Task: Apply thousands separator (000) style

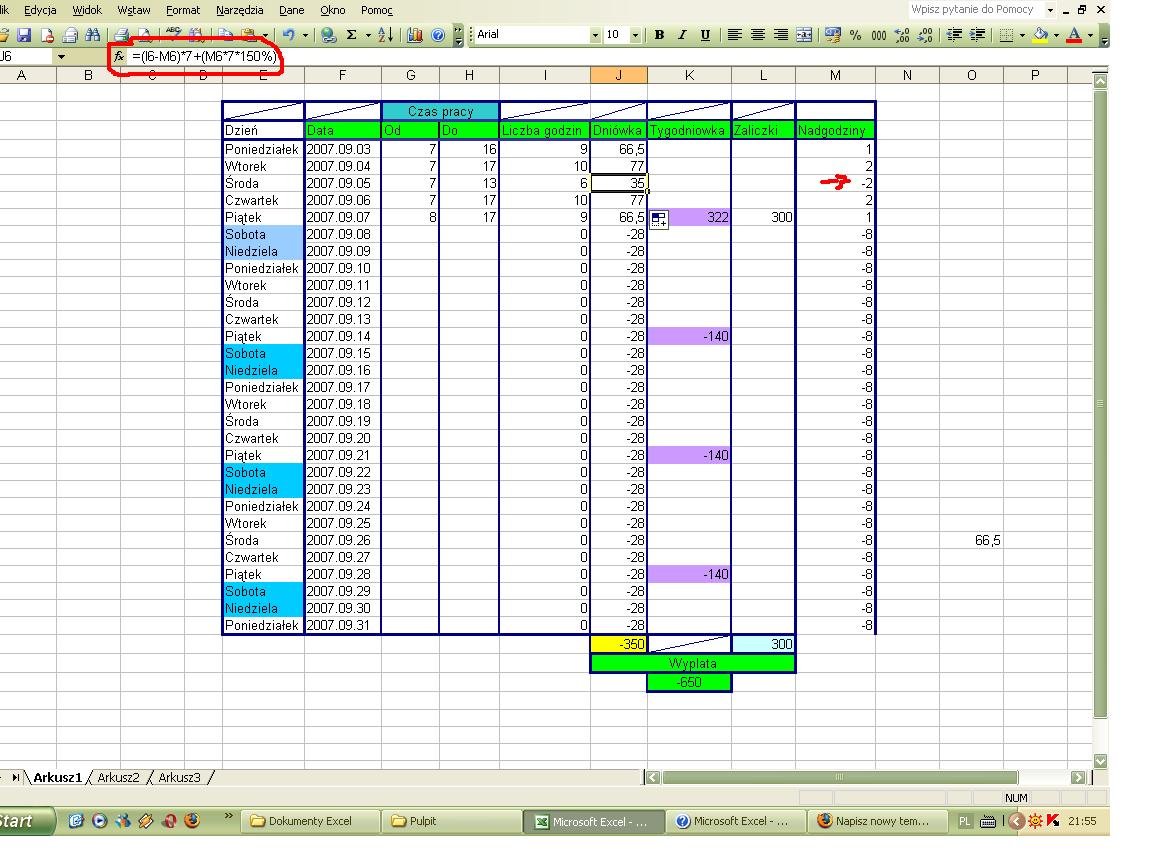Action: tap(879, 35)
